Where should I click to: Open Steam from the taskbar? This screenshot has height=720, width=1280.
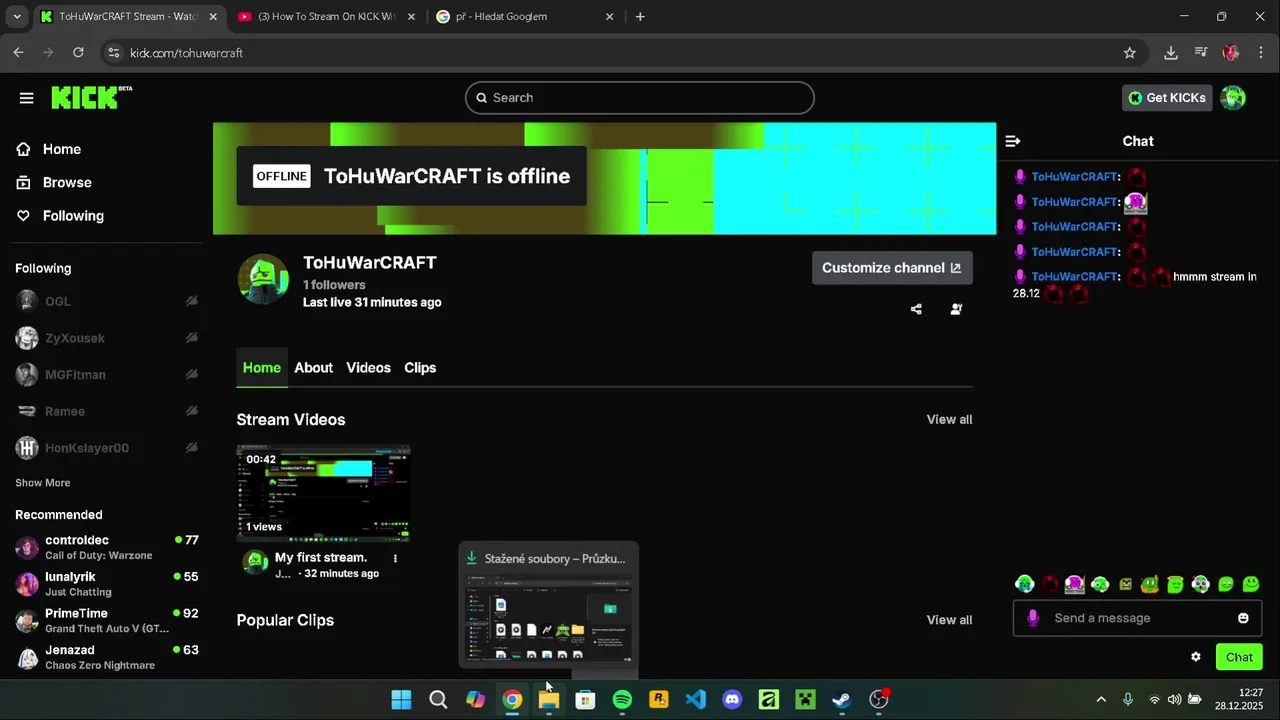point(842,700)
